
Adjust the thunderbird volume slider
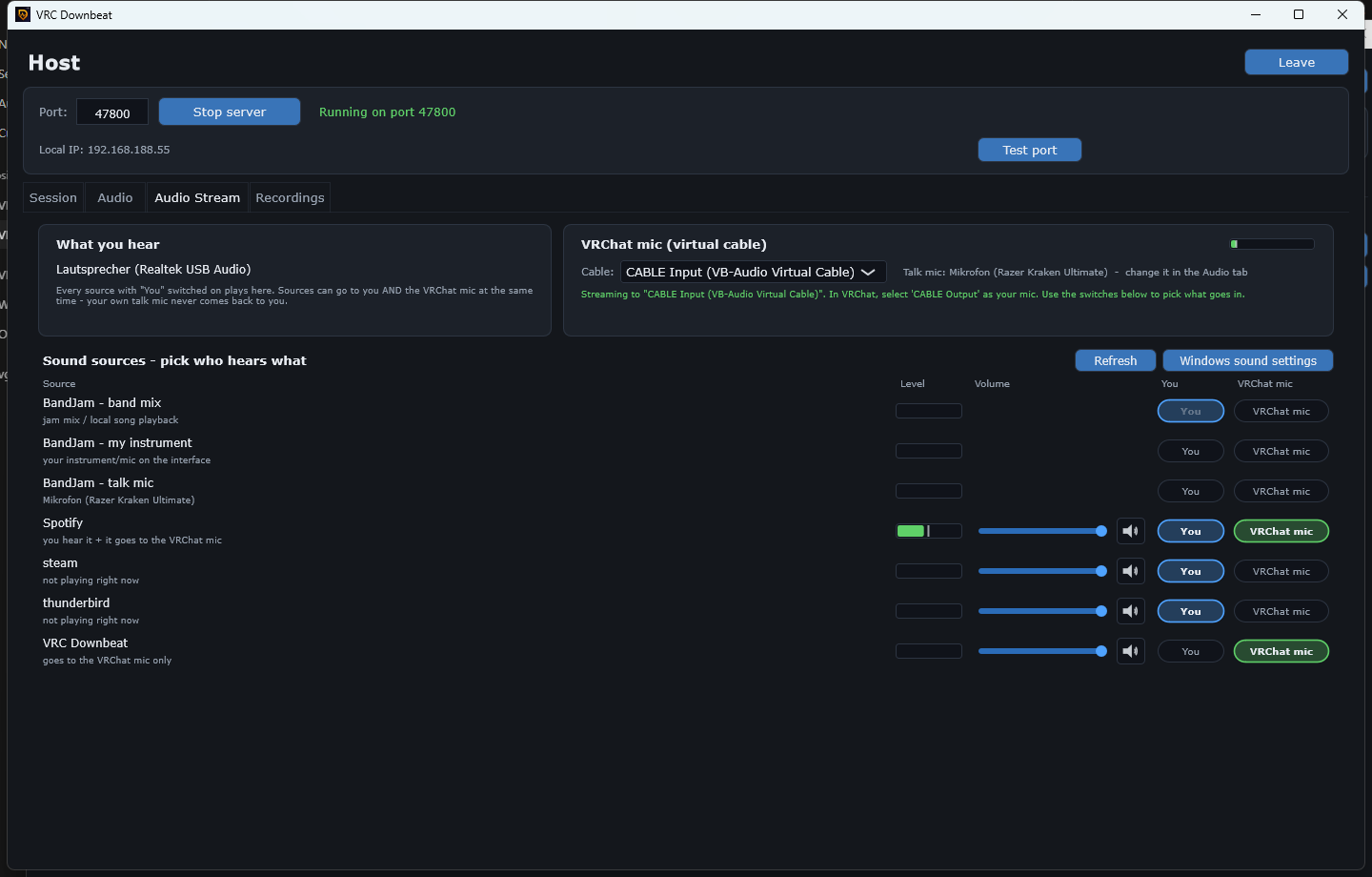pyautogui.click(x=1042, y=611)
